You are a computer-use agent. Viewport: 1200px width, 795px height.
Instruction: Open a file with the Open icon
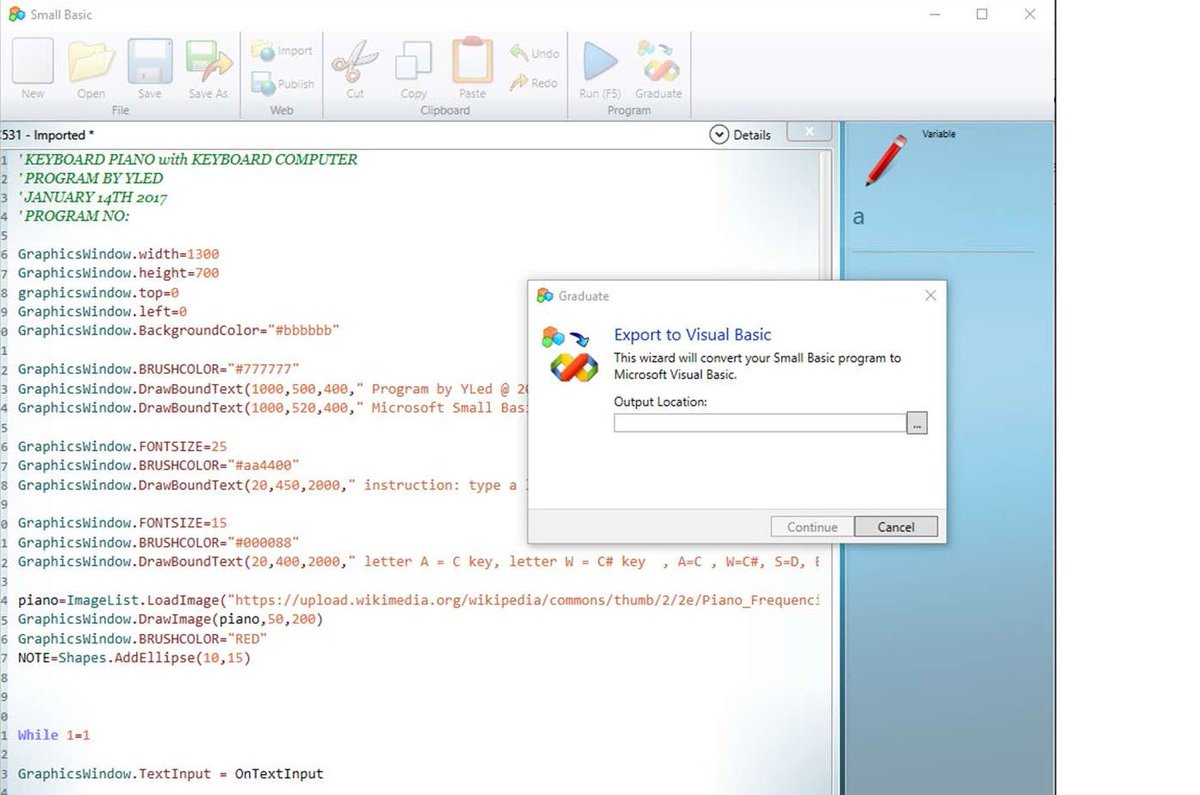(x=91, y=62)
